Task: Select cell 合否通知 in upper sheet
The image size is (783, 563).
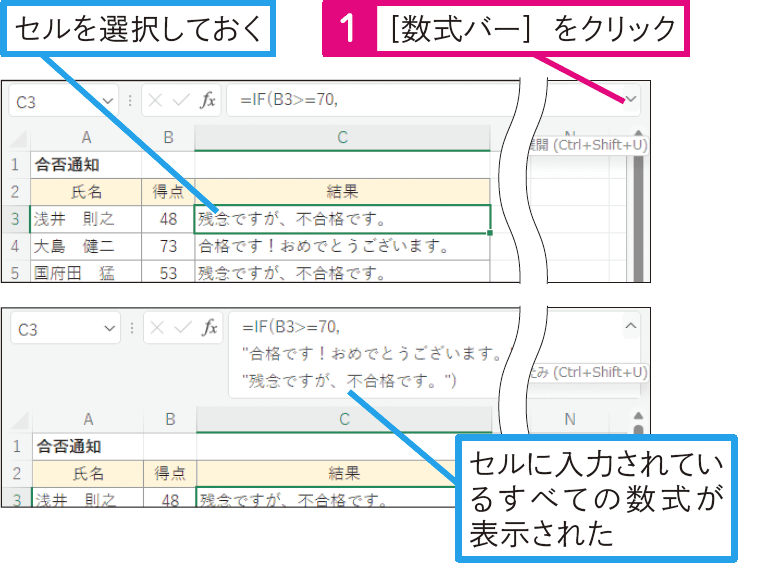Action: [x=86, y=164]
